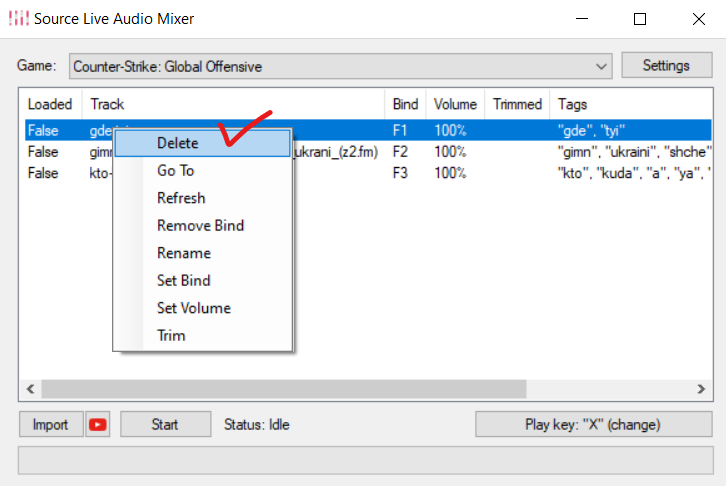The image size is (726, 486).
Task: Open the Settings button
Action: 665,66
